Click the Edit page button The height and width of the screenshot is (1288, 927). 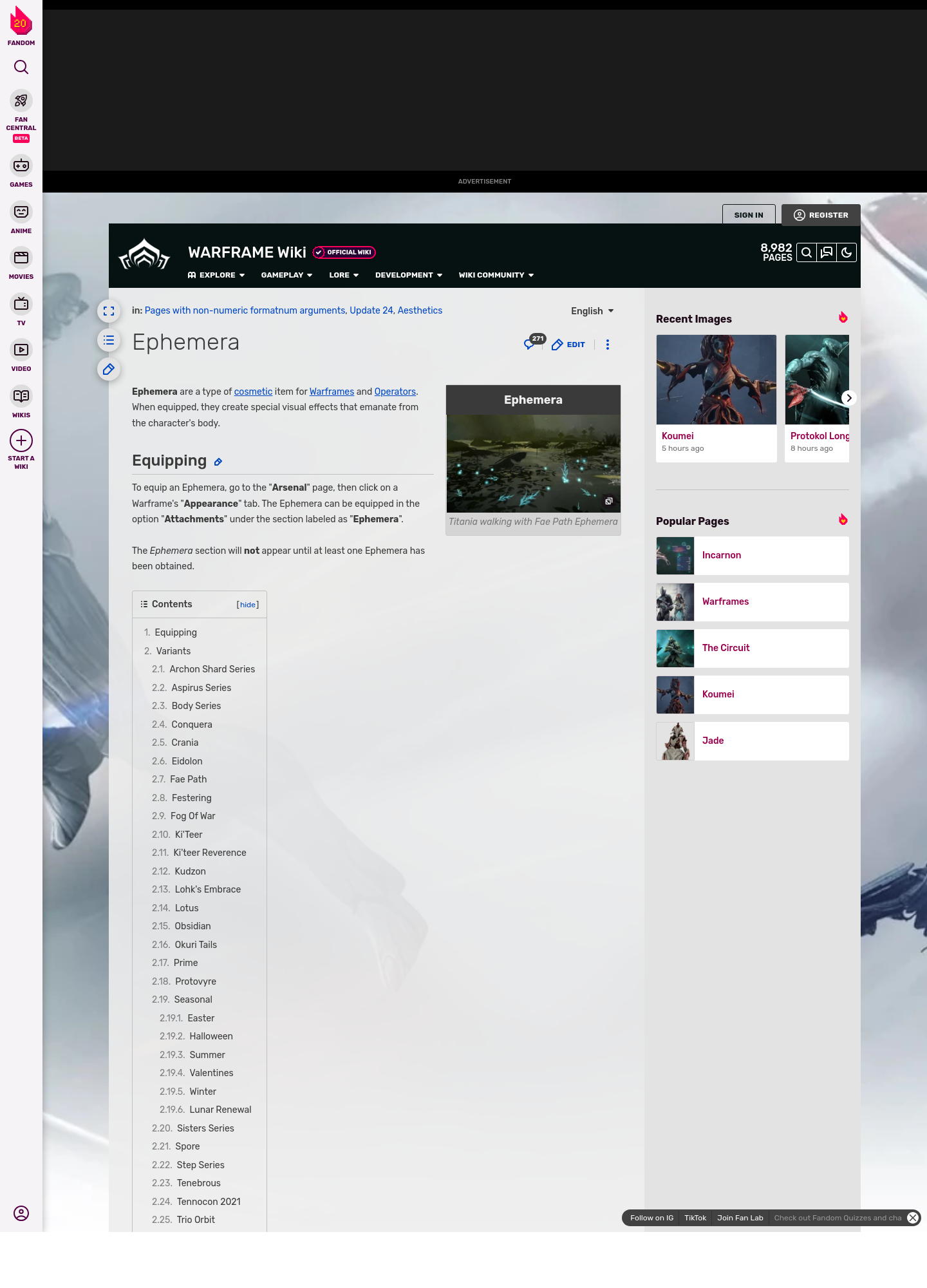(x=568, y=345)
